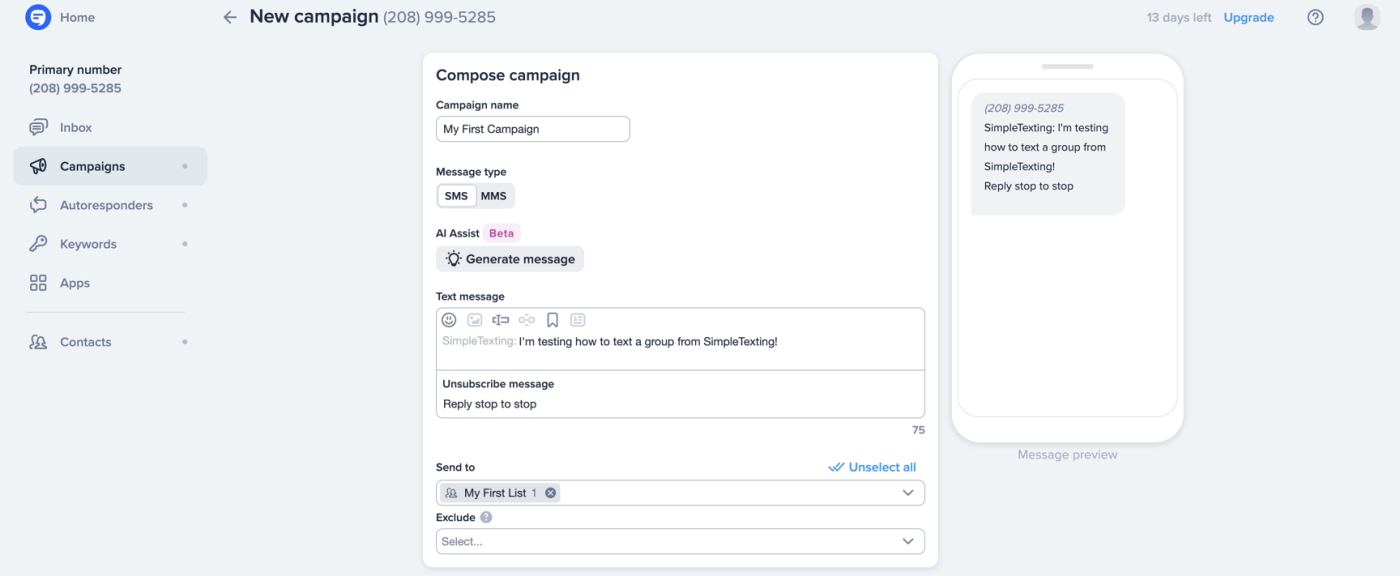Open Inbox in the sidebar

[76, 128]
